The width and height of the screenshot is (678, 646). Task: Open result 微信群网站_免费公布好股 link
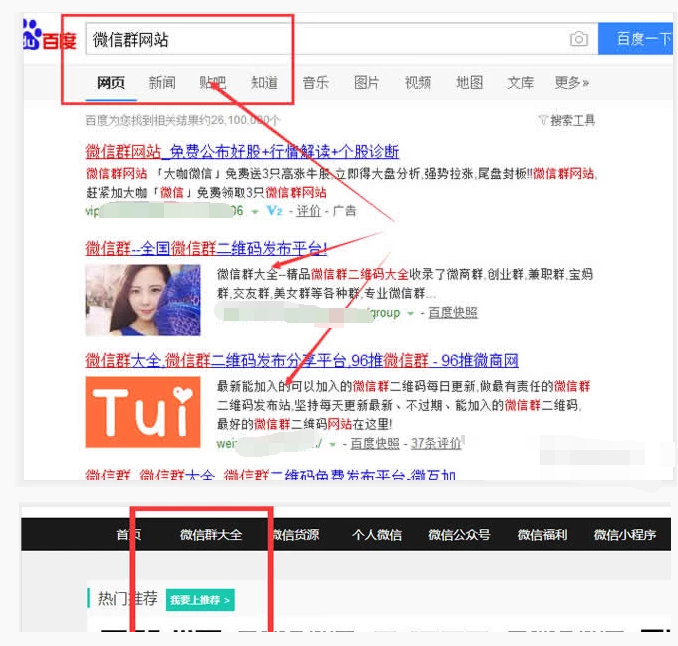242,151
